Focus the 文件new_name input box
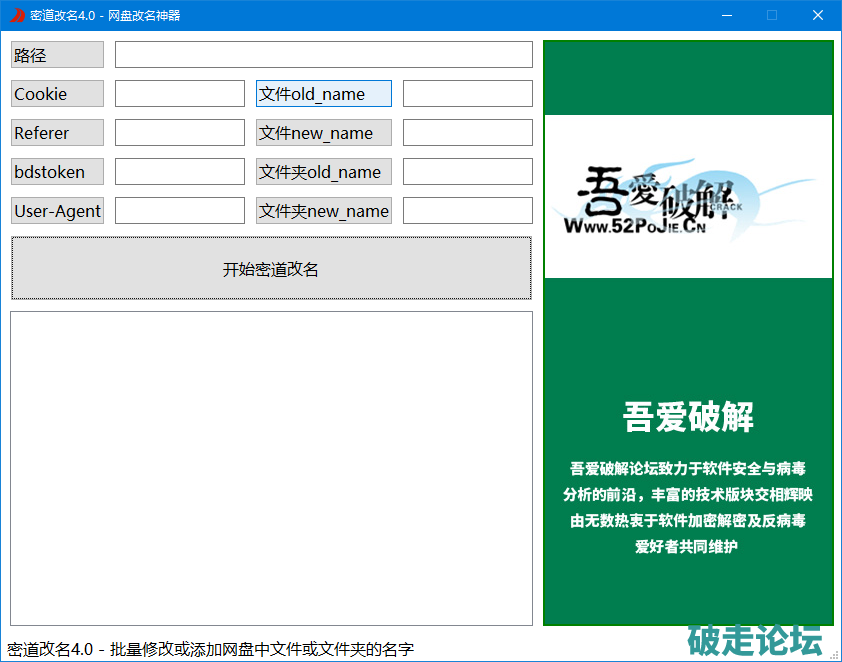 tap(467, 133)
